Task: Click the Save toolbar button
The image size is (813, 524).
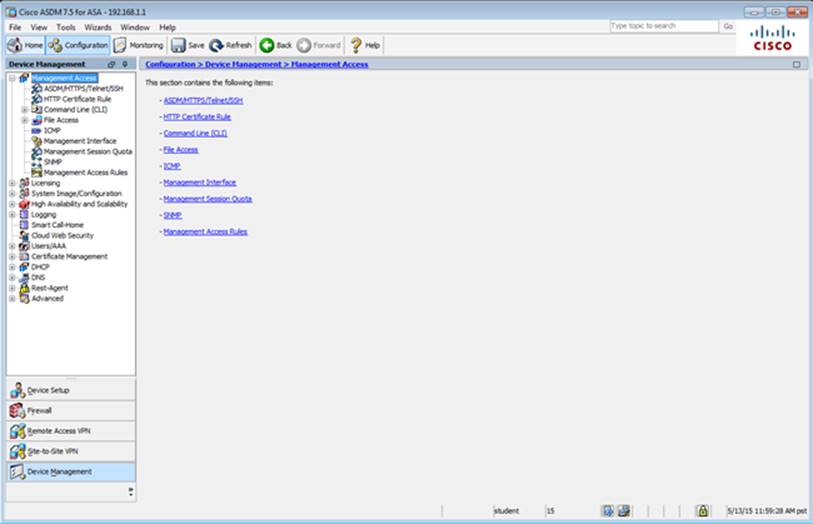Action: click(x=188, y=45)
